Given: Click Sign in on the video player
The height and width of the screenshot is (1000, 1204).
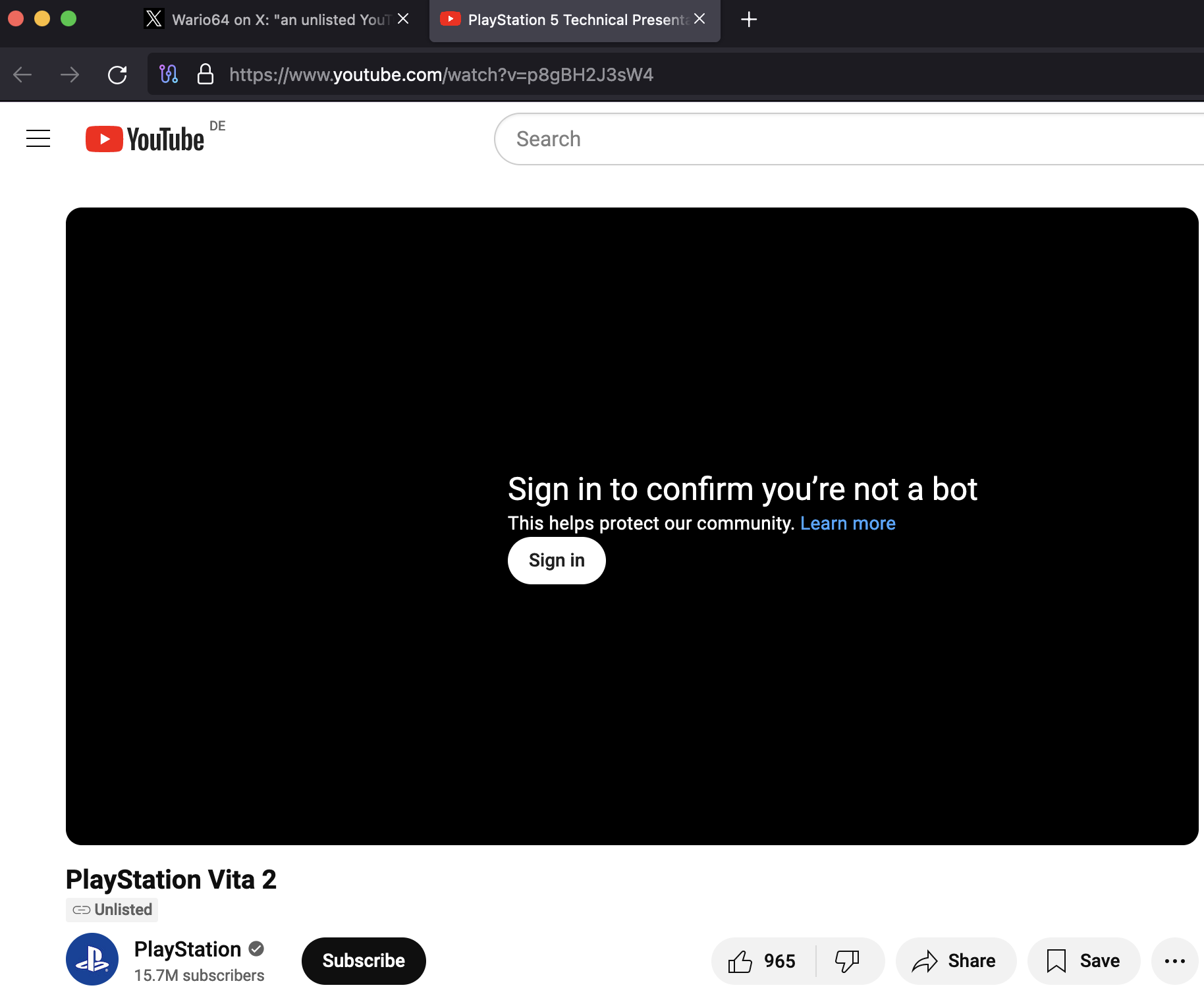Looking at the screenshot, I should point(557,561).
